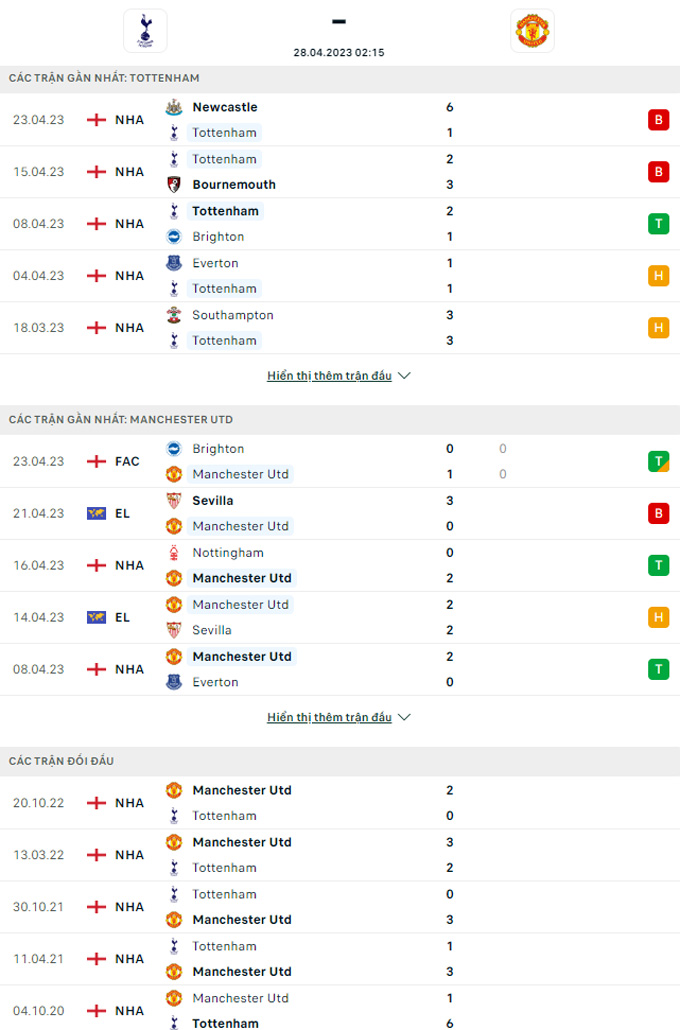Open 'Hiển thị thêm trận đấu' link under Manchester Utd
The width and height of the screenshot is (680, 1030).
tap(329, 717)
